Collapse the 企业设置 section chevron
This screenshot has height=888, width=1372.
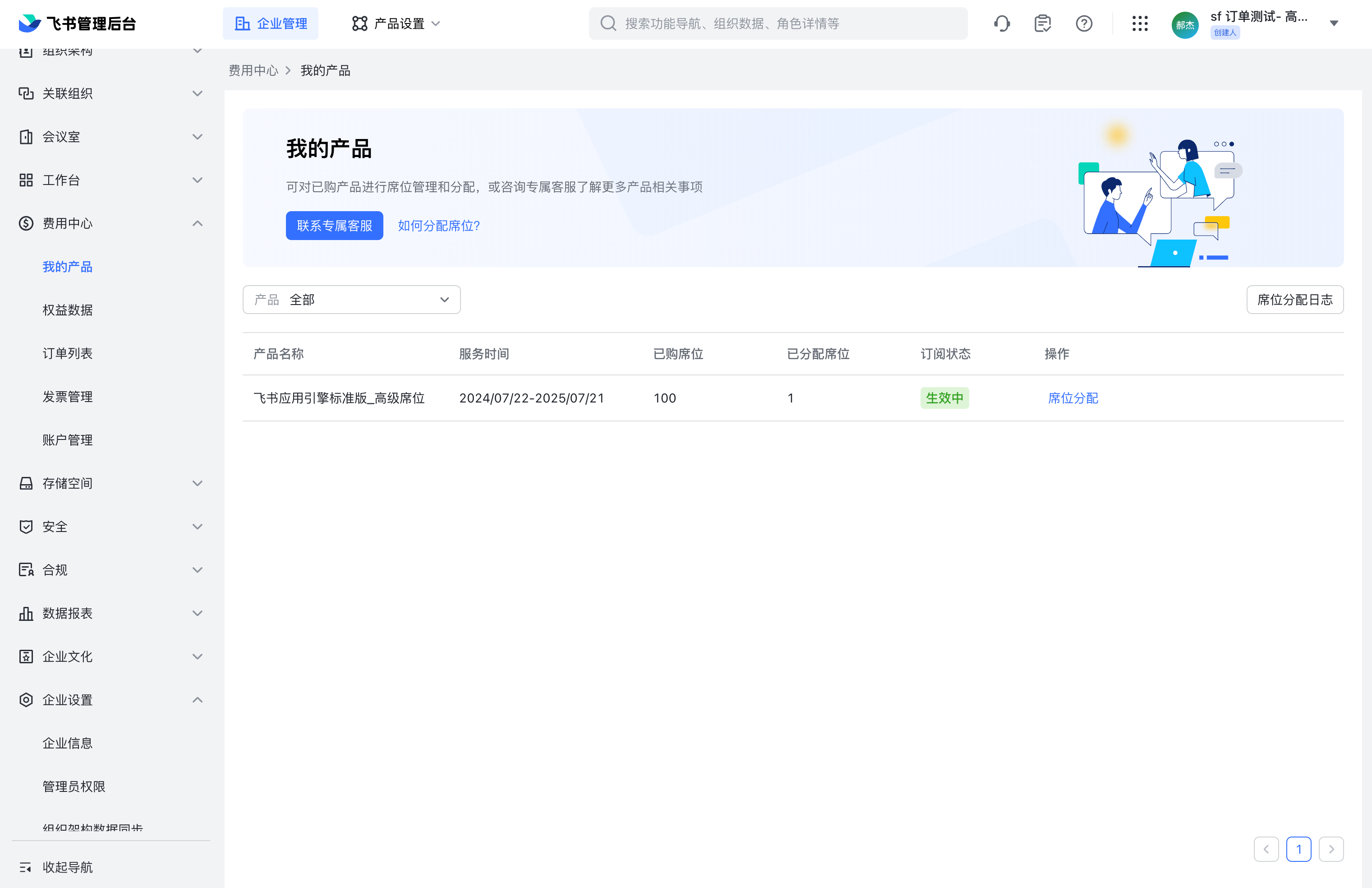[198, 699]
